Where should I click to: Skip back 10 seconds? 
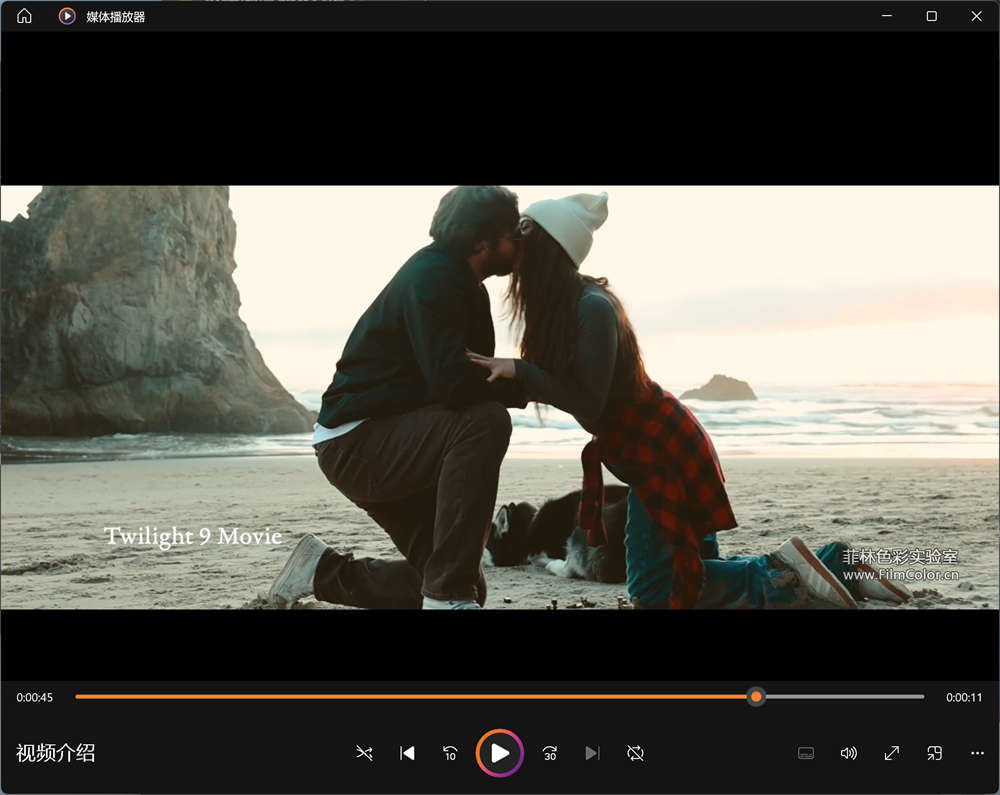pyautogui.click(x=450, y=753)
